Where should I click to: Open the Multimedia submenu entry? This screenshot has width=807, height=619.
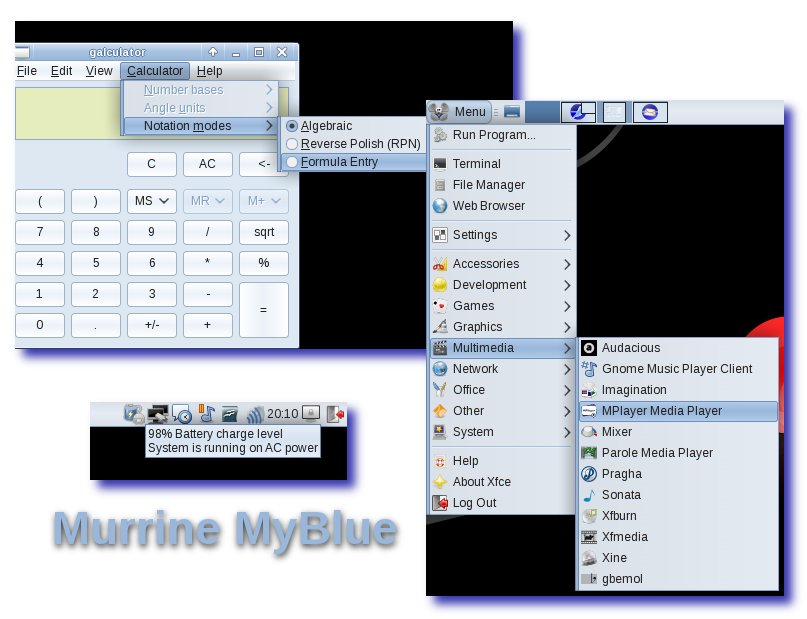(502, 348)
